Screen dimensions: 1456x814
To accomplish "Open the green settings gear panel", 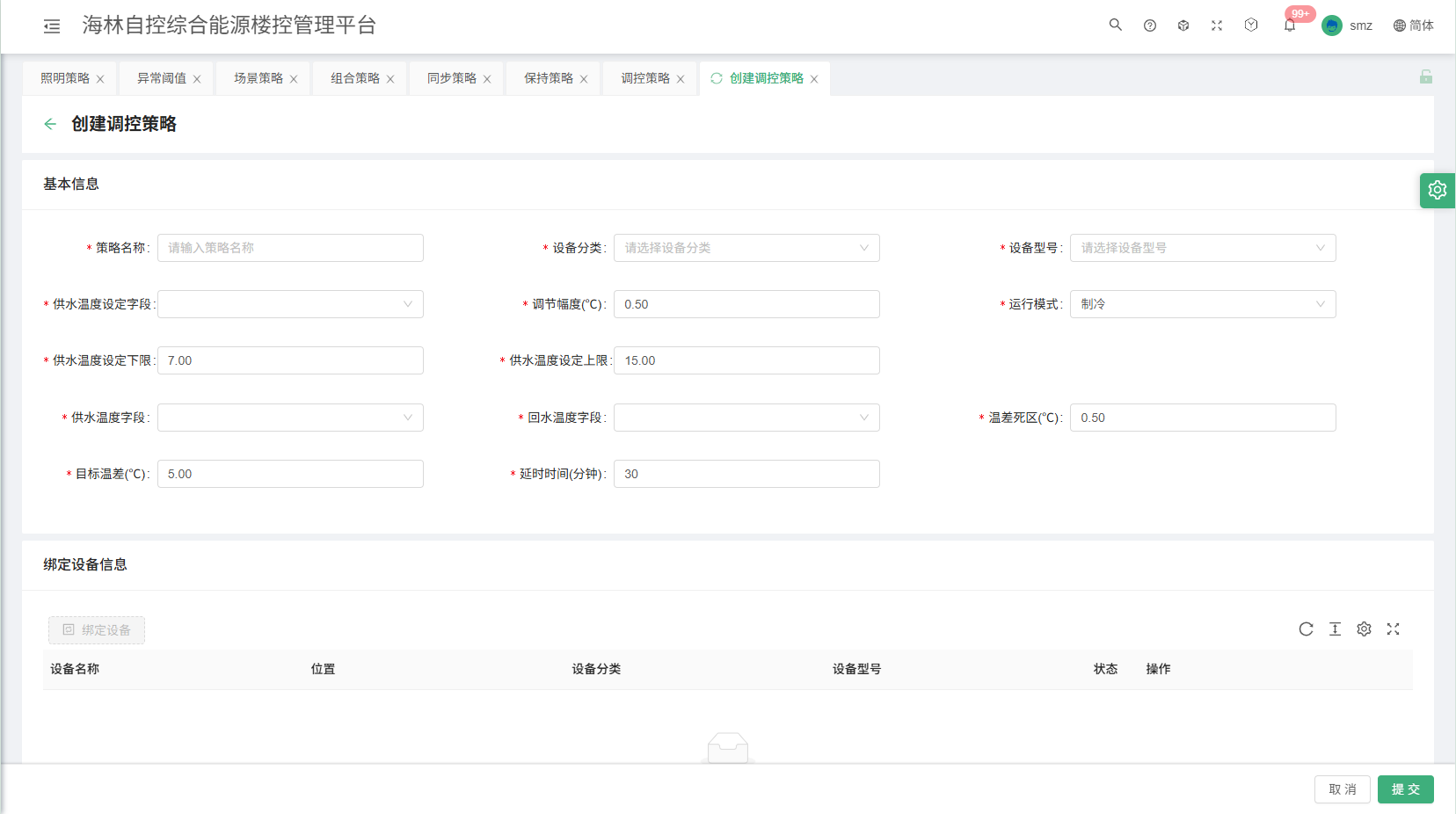I will click(1437, 190).
